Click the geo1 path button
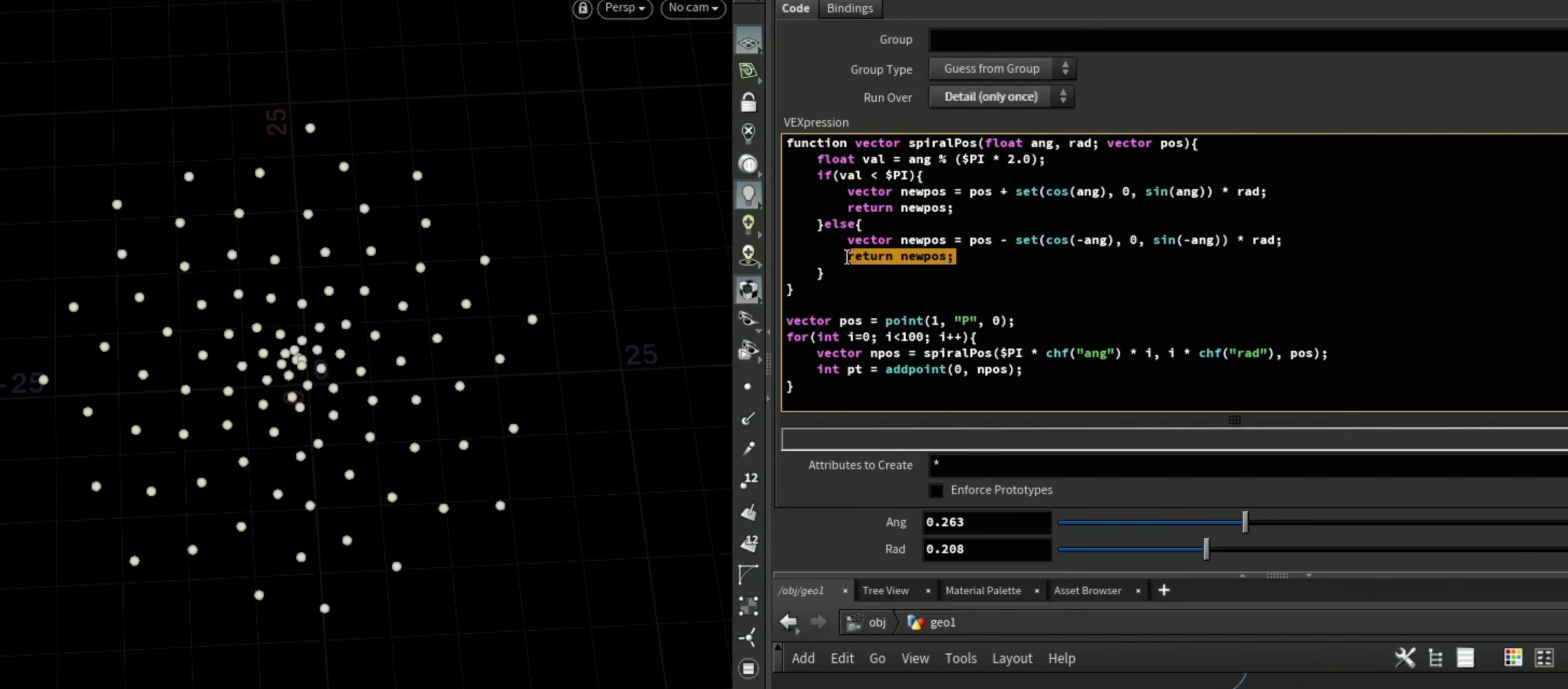Screen dimensions: 1568x689 (x=932, y=622)
